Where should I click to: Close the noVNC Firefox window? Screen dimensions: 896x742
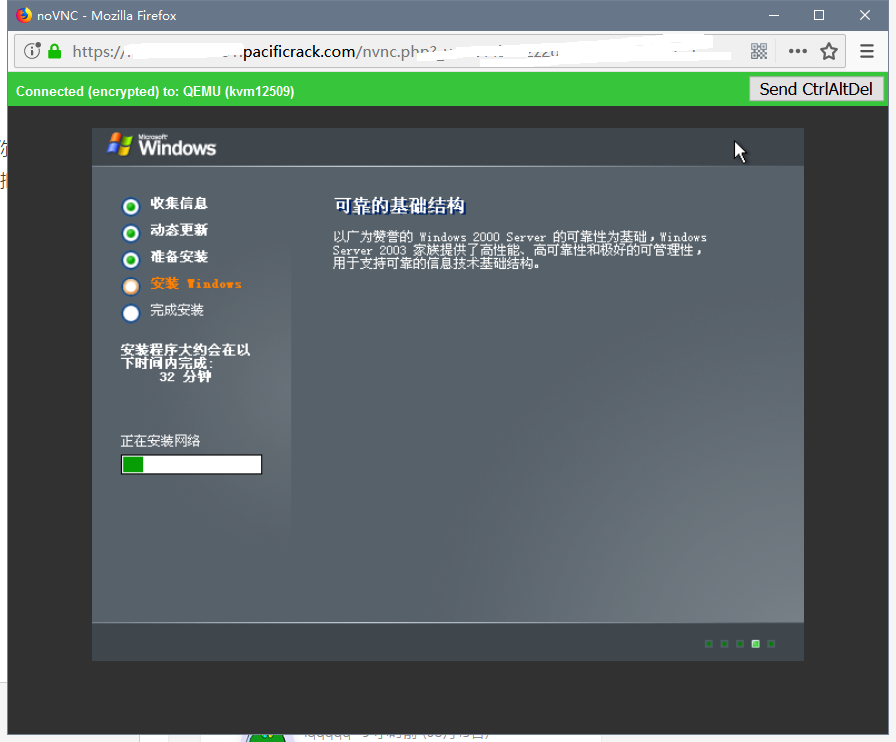[x=865, y=15]
